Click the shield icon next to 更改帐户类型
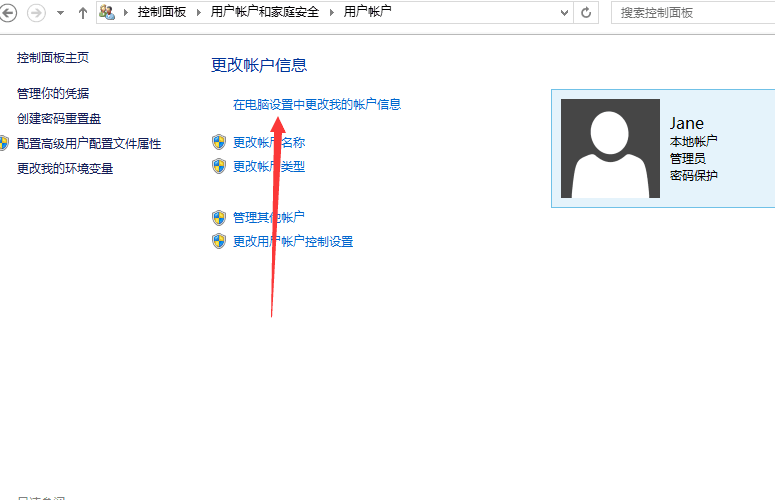The height and width of the screenshot is (500, 775). (219, 166)
